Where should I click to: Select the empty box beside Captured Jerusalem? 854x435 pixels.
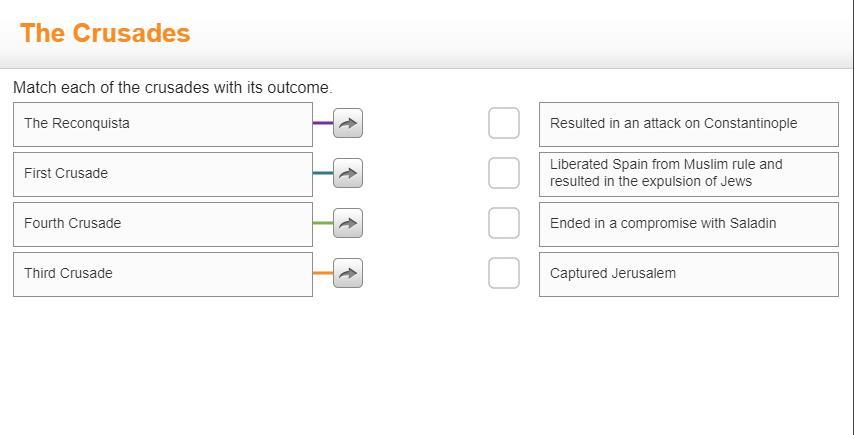(x=504, y=273)
